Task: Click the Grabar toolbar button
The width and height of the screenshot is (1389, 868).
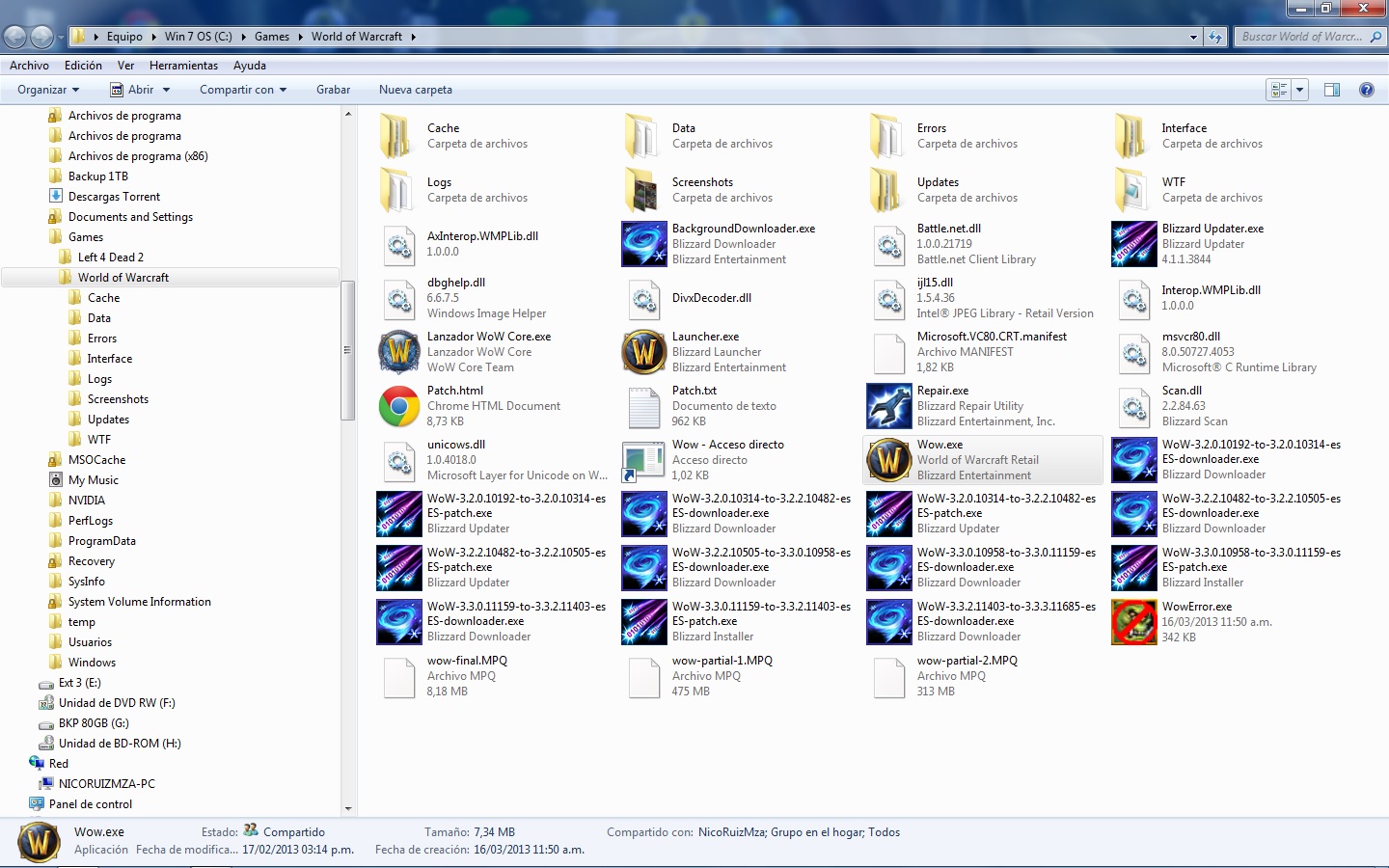Action: (x=333, y=90)
